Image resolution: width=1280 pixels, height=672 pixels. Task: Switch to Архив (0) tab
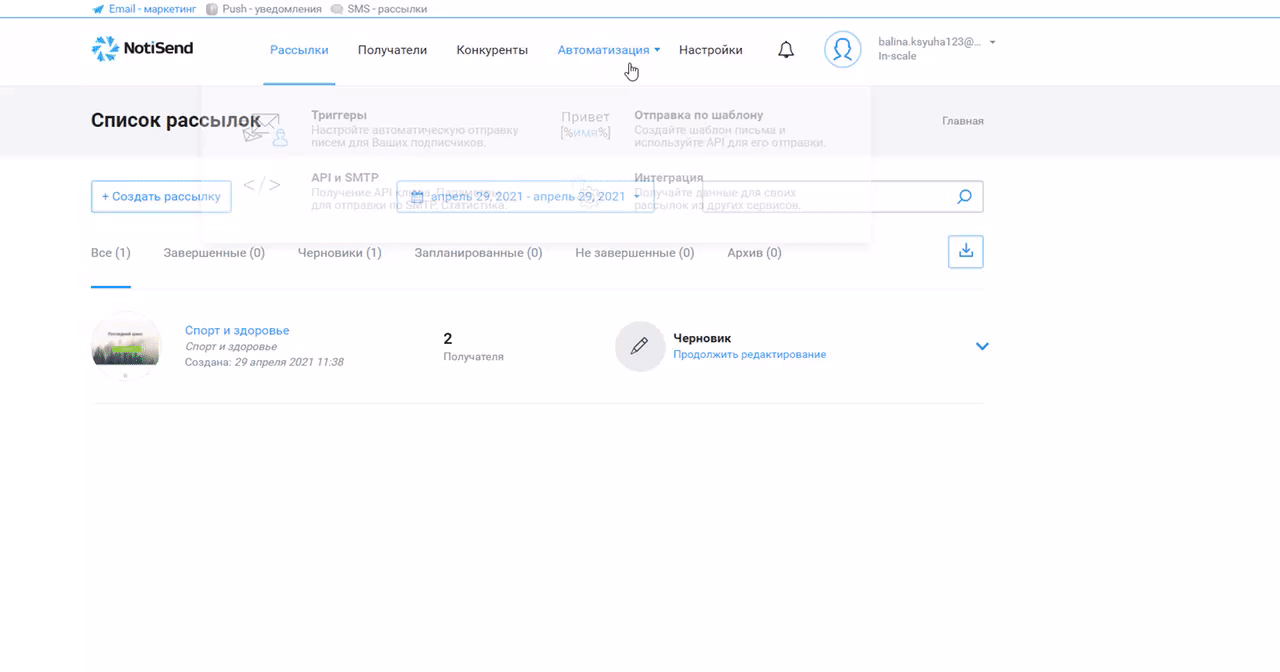(x=754, y=253)
